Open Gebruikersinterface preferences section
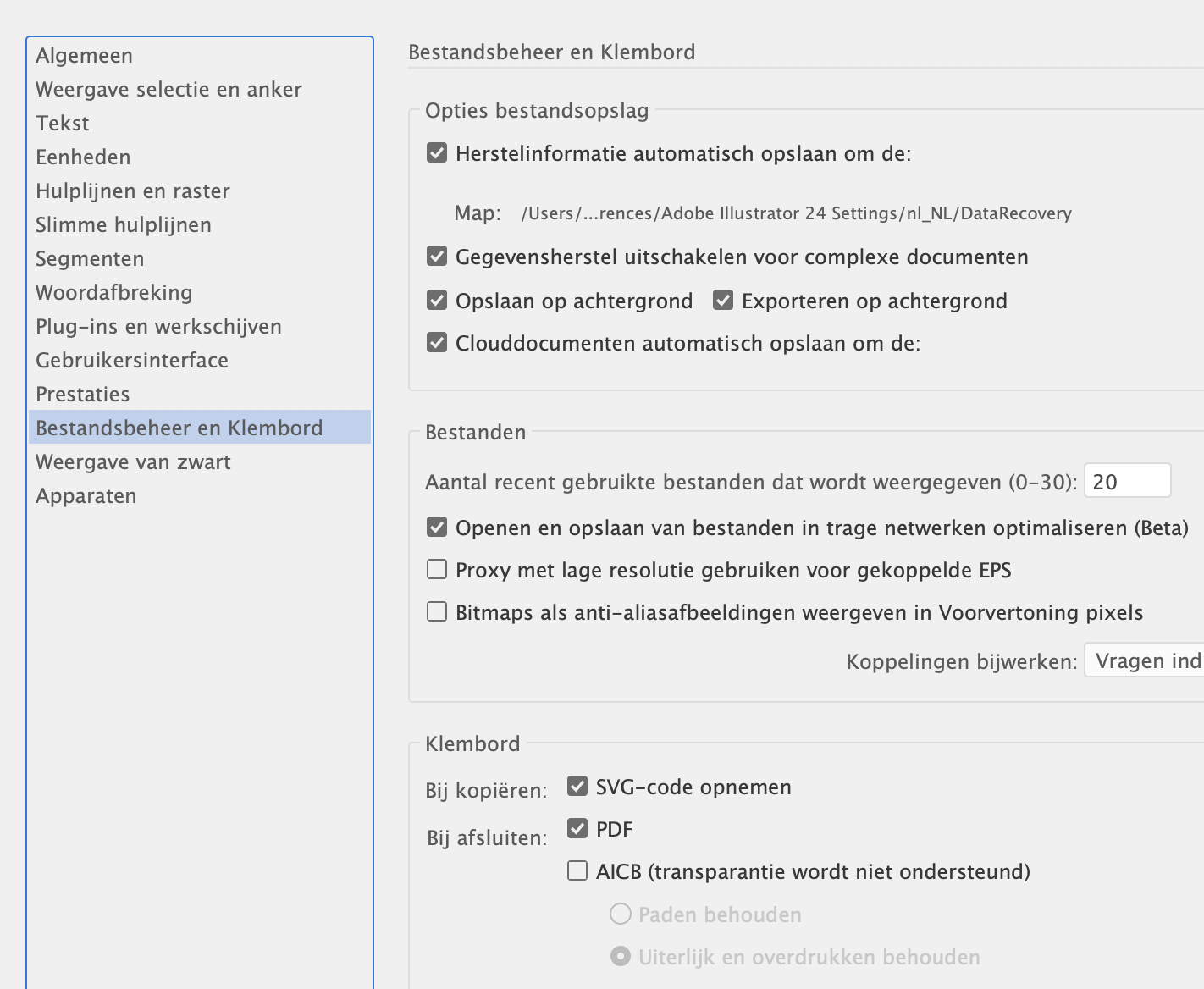 132,361
